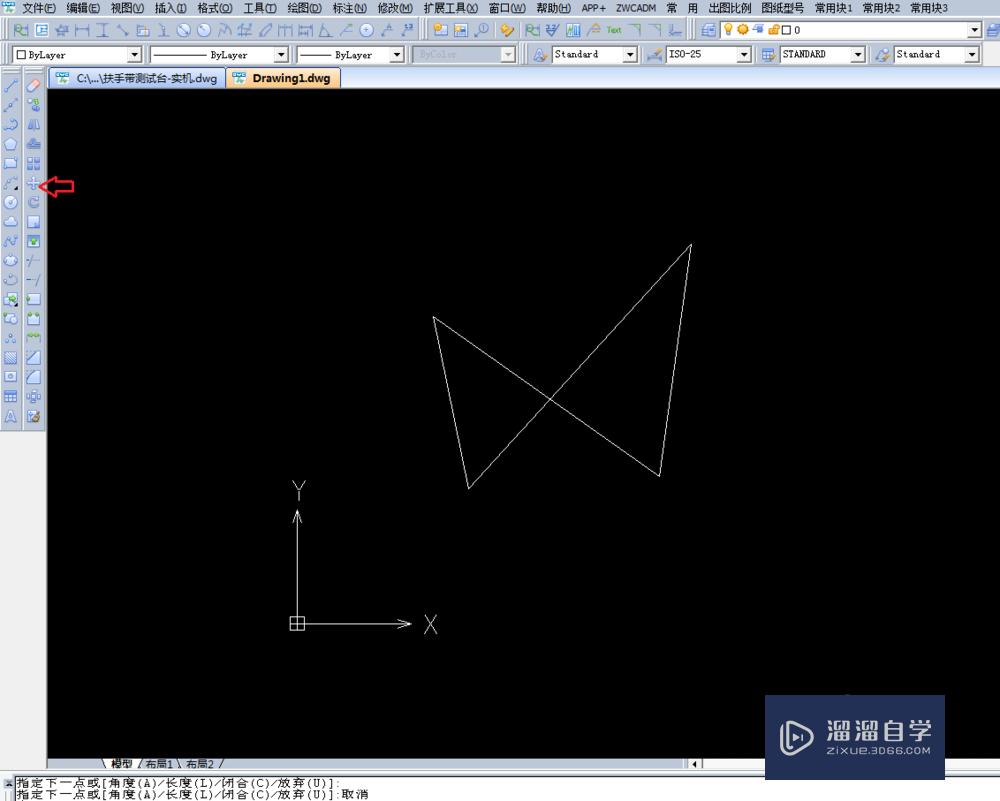Toggle the layer on/off light bulb

click(x=727, y=31)
